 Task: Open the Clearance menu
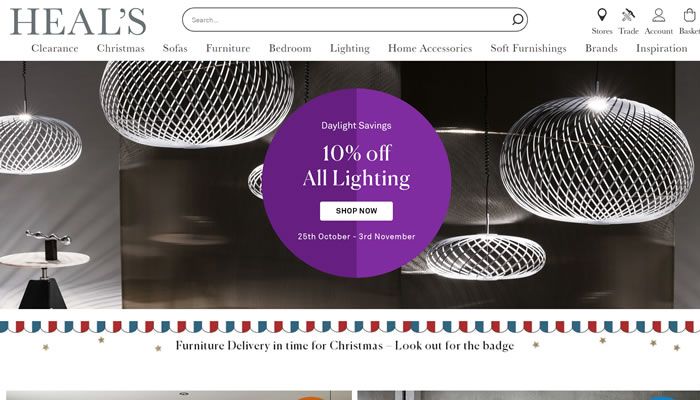(x=54, y=48)
